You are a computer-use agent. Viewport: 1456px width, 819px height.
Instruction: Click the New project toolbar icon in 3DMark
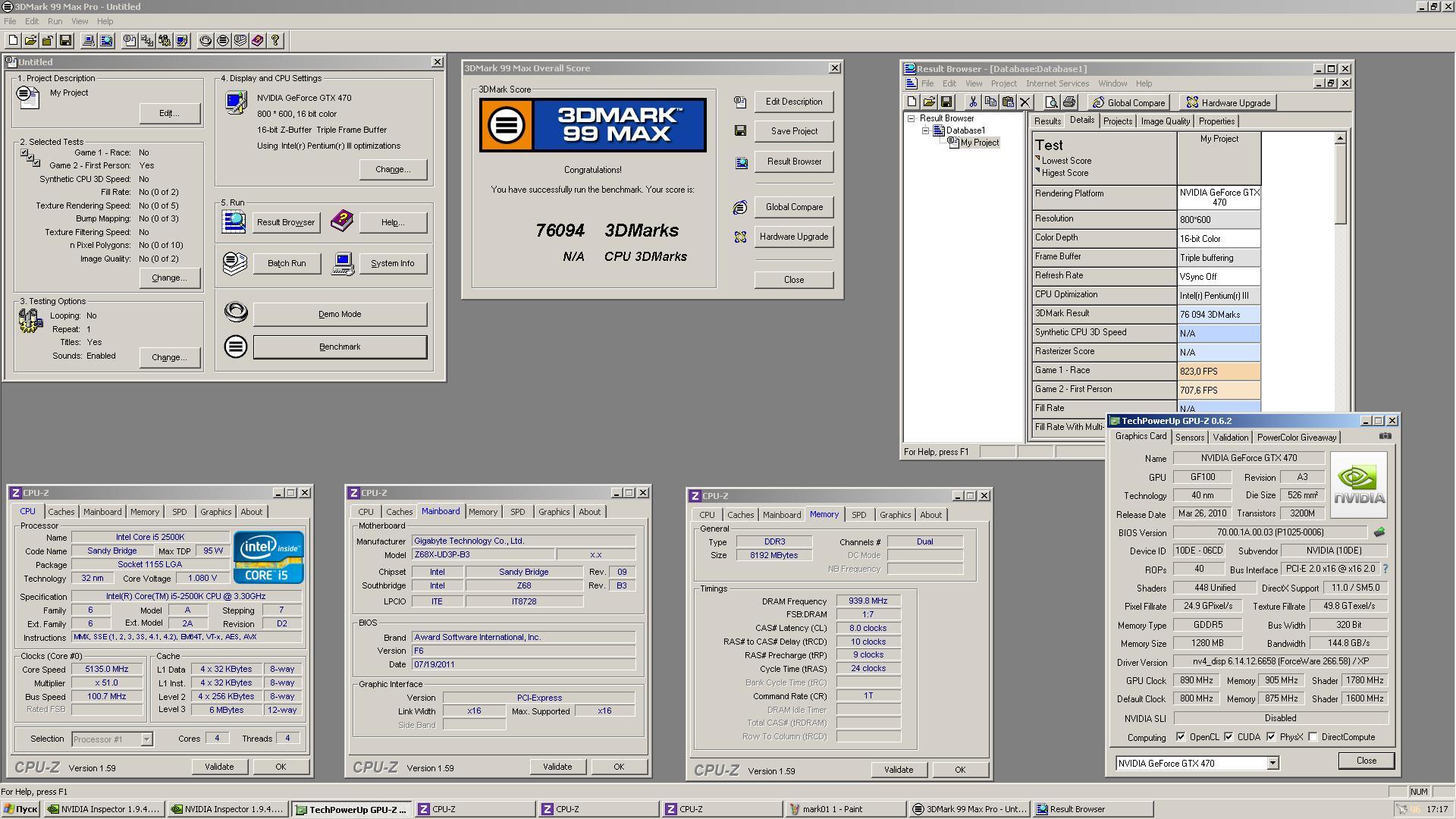click(x=13, y=41)
